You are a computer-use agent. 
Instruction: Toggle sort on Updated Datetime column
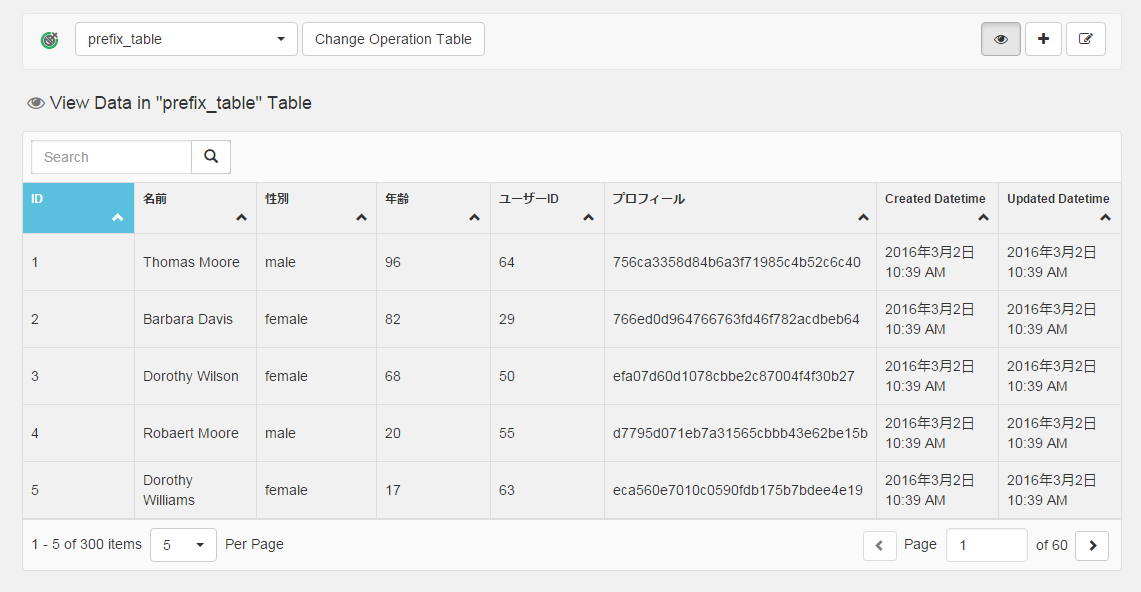tap(1105, 217)
